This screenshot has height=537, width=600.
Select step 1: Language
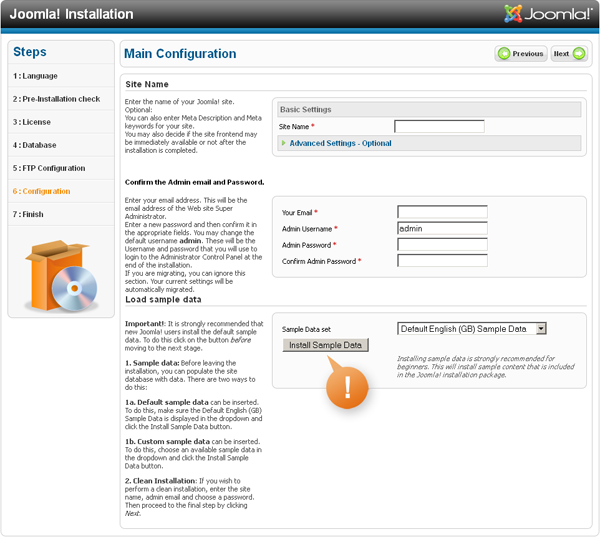point(35,76)
